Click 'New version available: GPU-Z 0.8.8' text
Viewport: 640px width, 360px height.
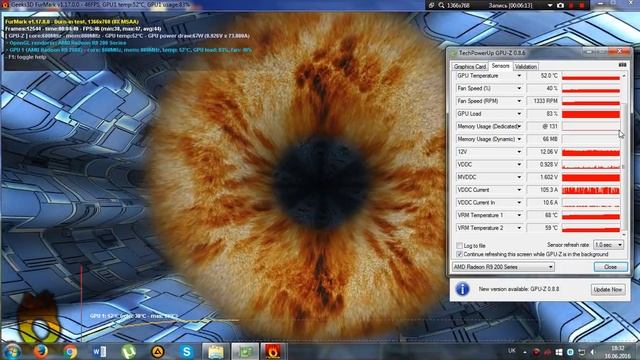[x=519, y=289]
